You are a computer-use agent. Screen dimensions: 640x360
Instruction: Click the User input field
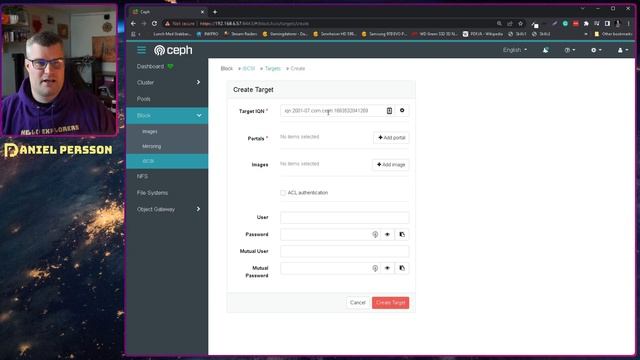click(344, 218)
